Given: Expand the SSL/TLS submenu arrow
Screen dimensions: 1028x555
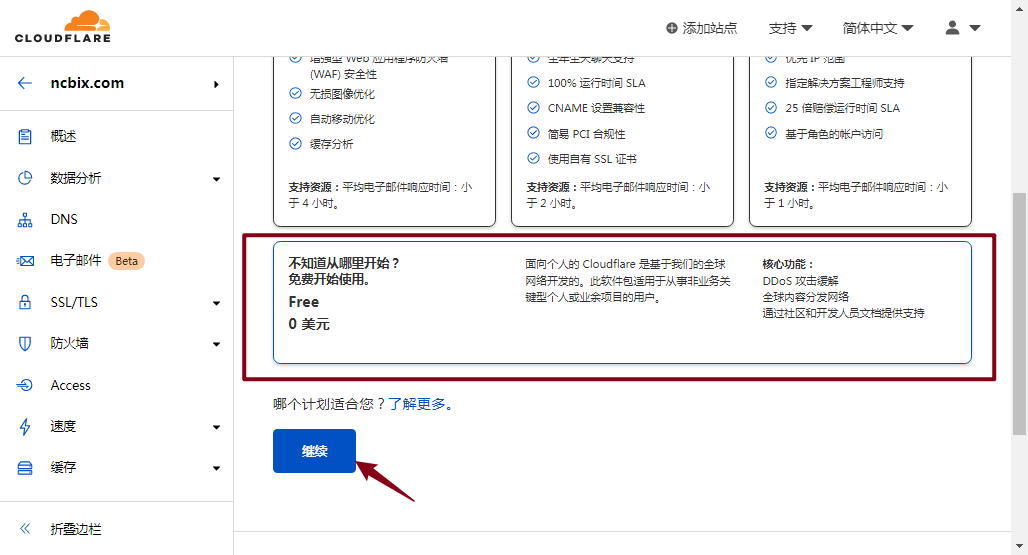Looking at the screenshot, I should tap(216, 303).
